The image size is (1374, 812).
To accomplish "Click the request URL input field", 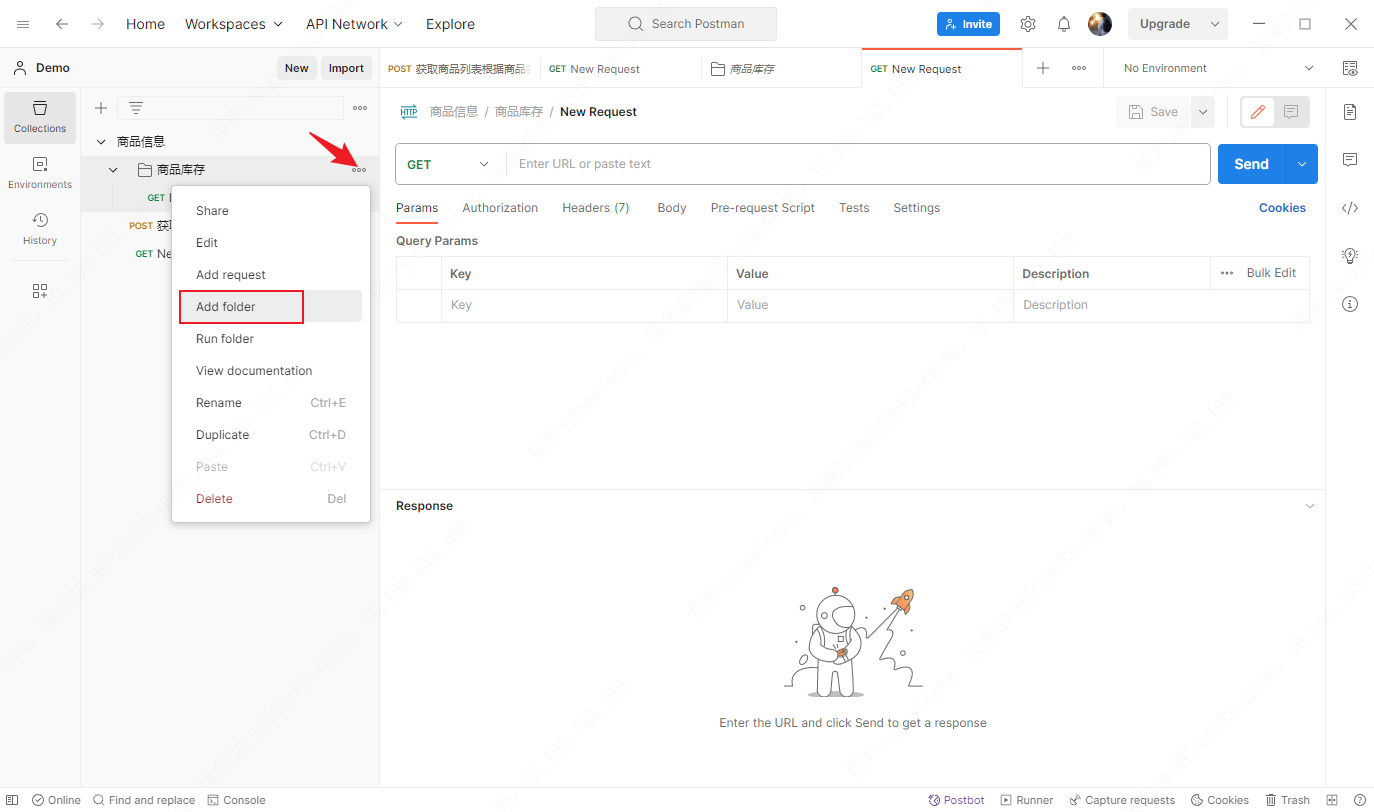I will tap(858, 164).
